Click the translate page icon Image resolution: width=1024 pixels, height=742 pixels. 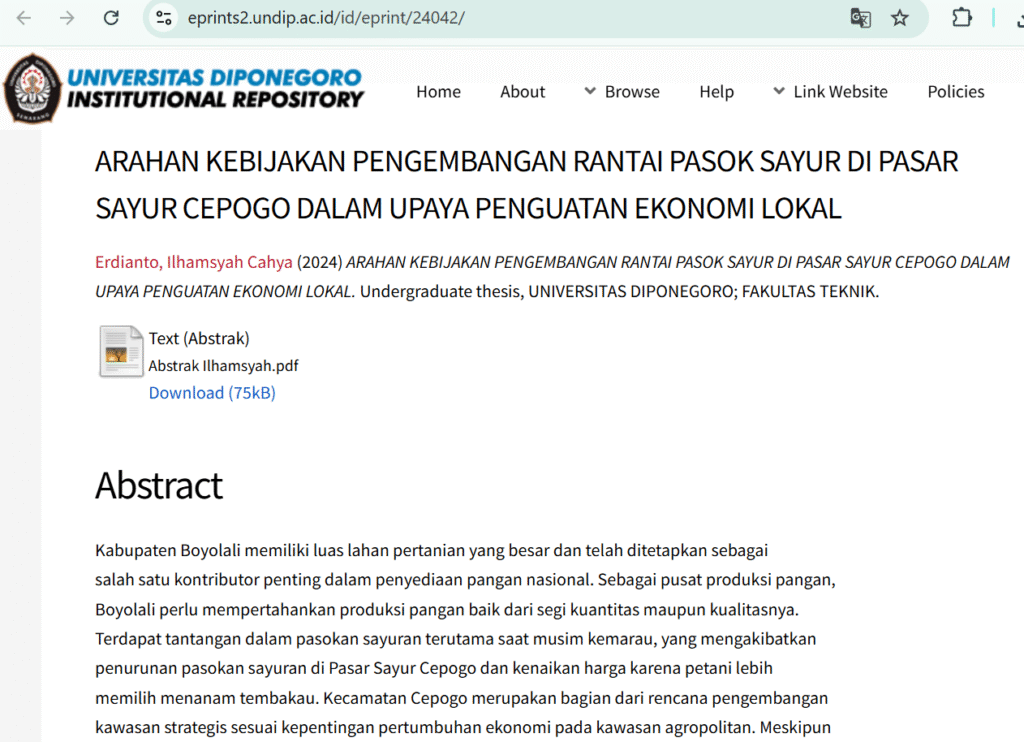[x=860, y=18]
